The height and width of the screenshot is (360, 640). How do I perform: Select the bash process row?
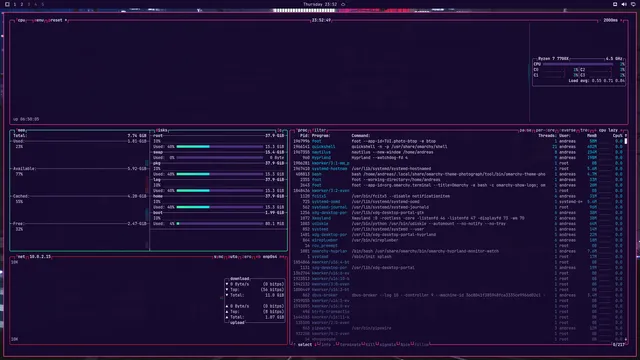coord(458,174)
